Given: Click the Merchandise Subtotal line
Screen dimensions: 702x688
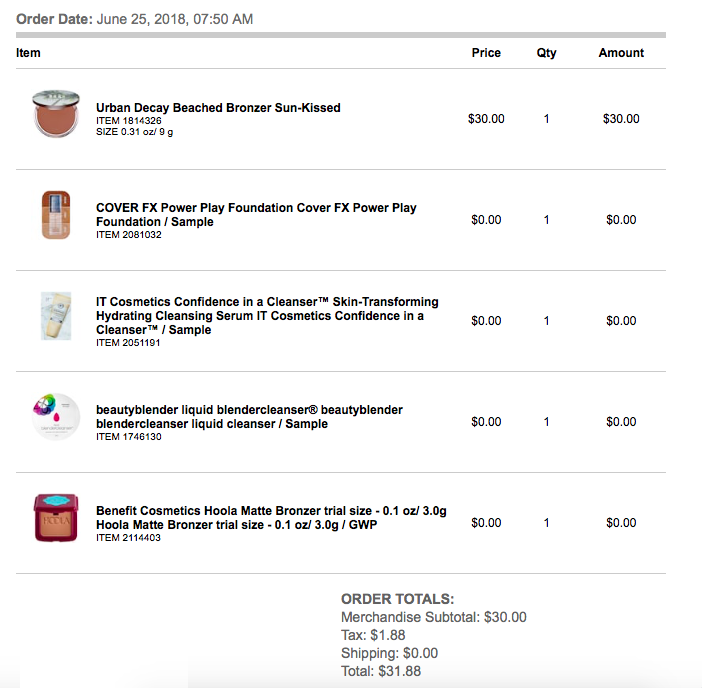Looking at the screenshot, I should (x=433, y=617).
